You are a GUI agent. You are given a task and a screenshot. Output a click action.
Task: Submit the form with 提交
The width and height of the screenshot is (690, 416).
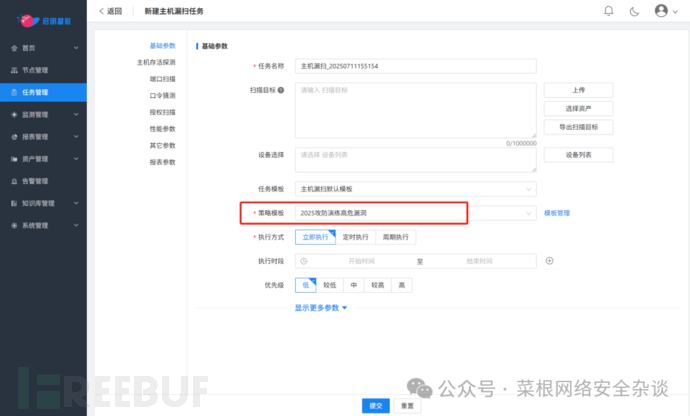click(x=376, y=406)
